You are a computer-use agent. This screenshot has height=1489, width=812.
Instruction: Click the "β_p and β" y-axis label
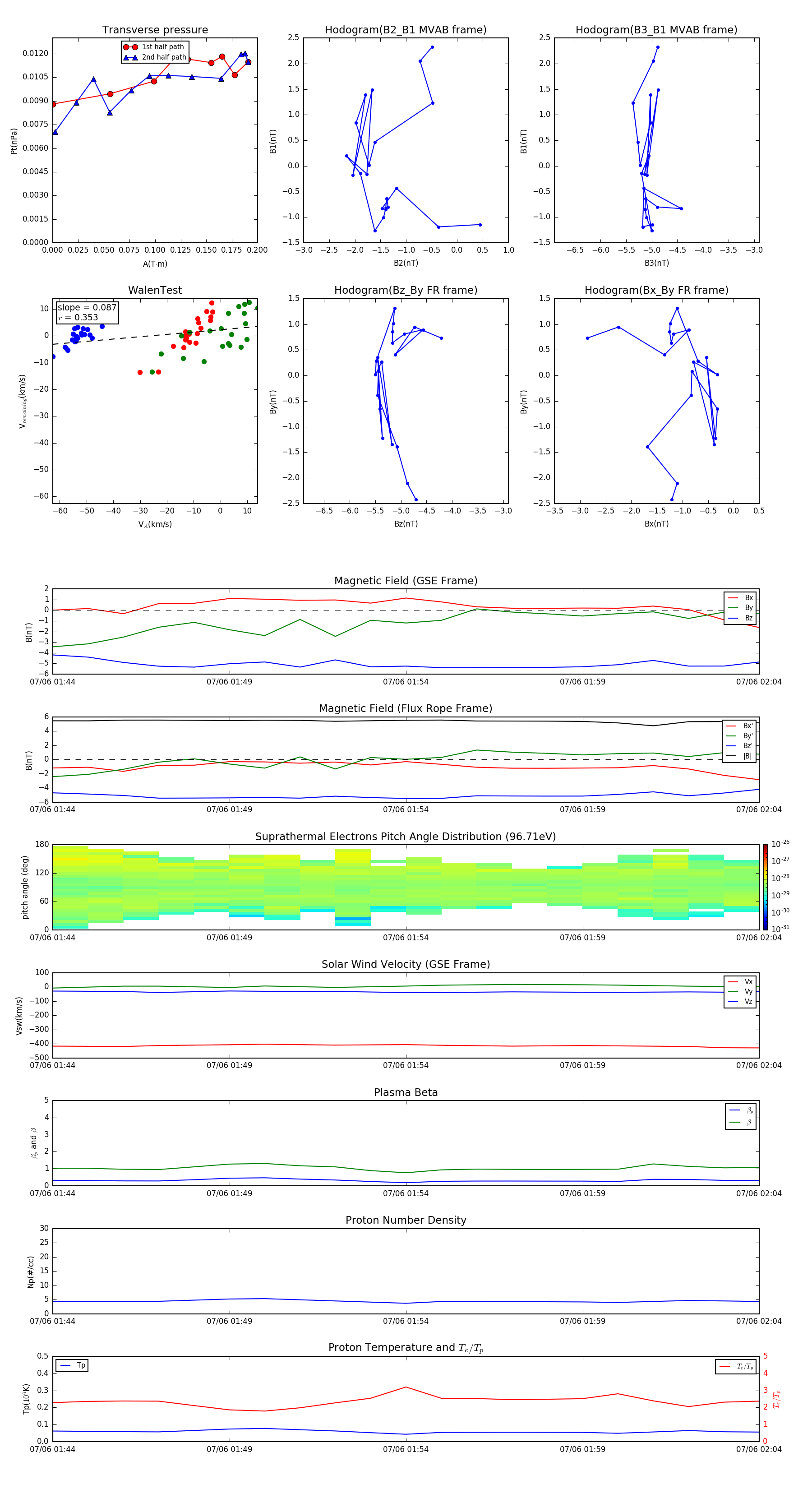point(33,1143)
